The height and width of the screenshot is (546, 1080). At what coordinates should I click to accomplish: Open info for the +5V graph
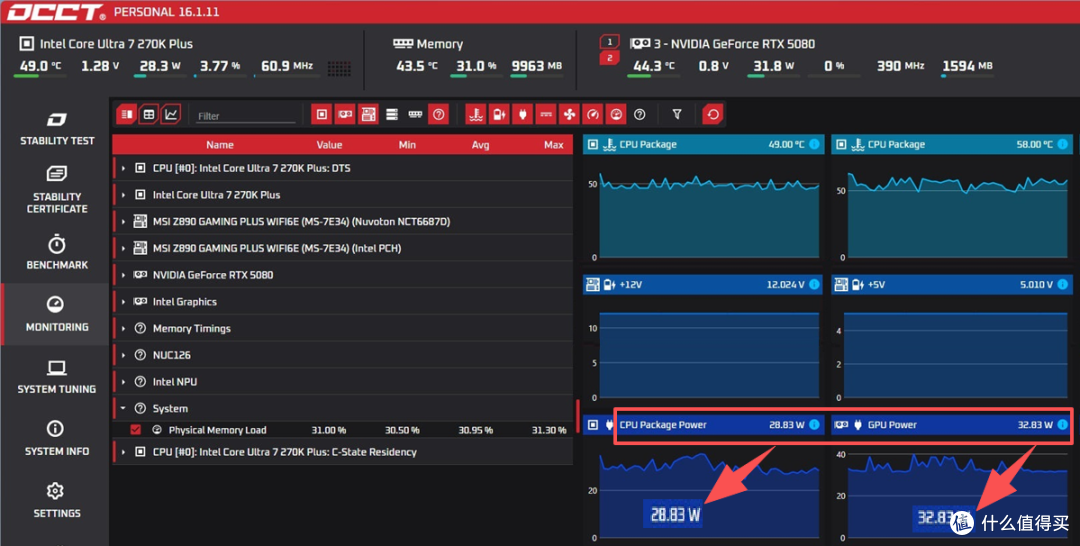point(1062,284)
